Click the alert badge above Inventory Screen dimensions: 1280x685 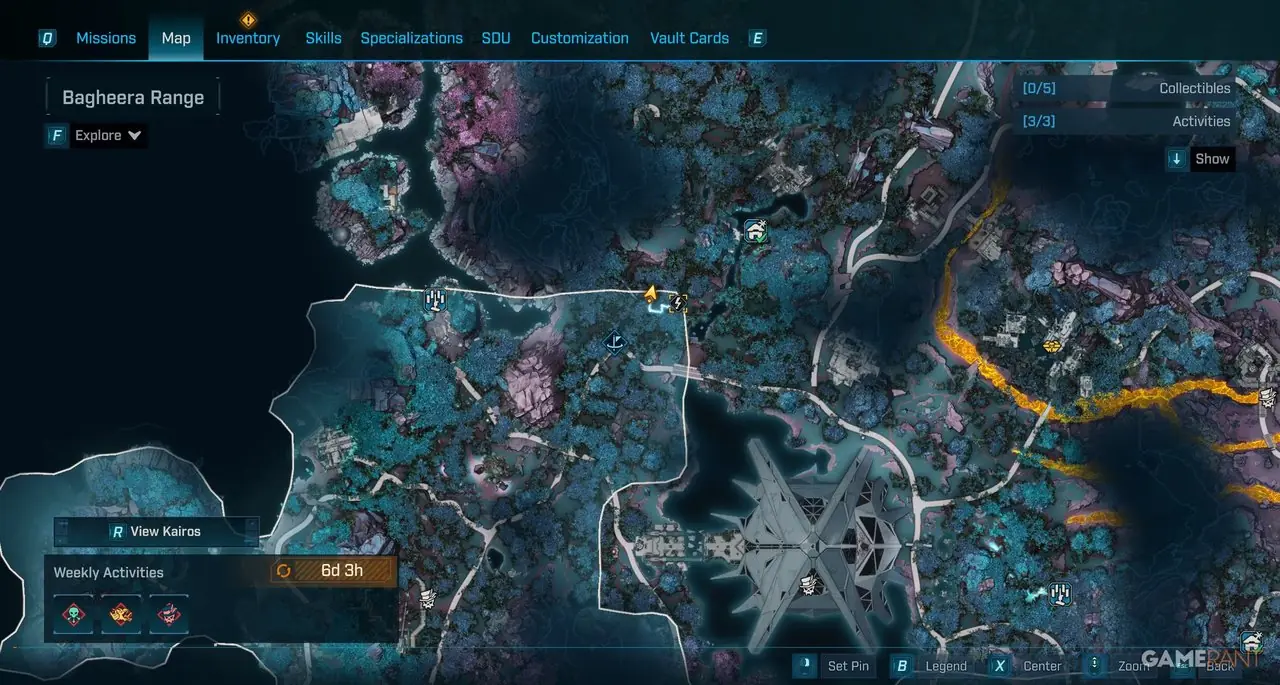click(x=248, y=20)
